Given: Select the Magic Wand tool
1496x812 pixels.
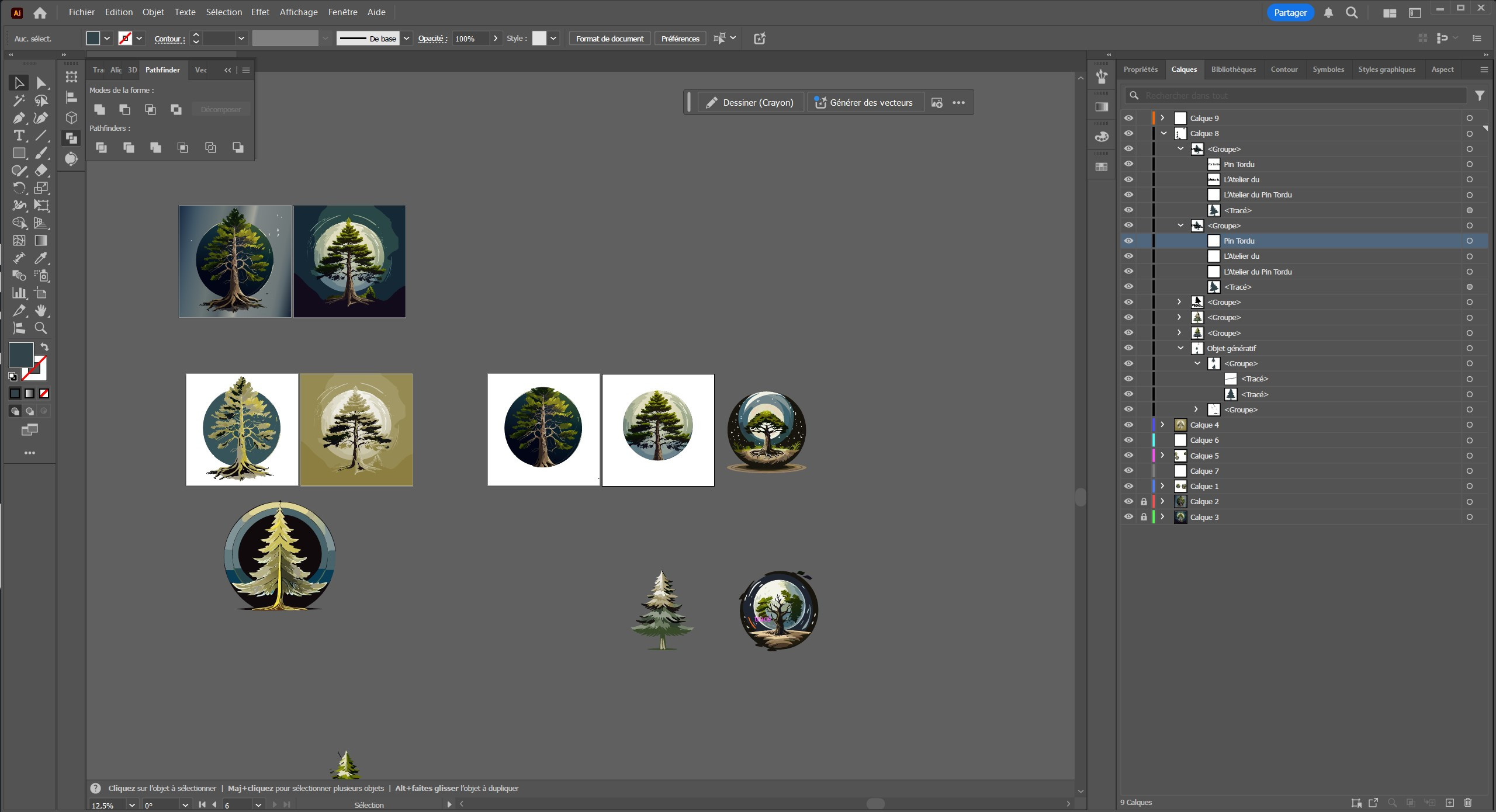Looking at the screenshot, I should click(19, 100).
